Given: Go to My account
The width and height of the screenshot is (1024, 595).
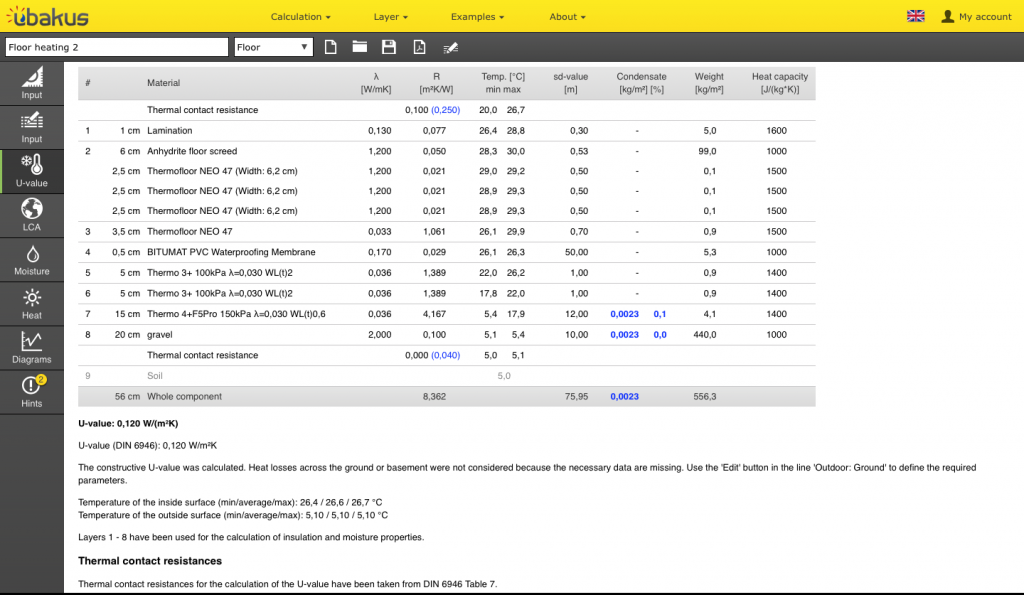Looking at the screenshot, I should (977, 17).
